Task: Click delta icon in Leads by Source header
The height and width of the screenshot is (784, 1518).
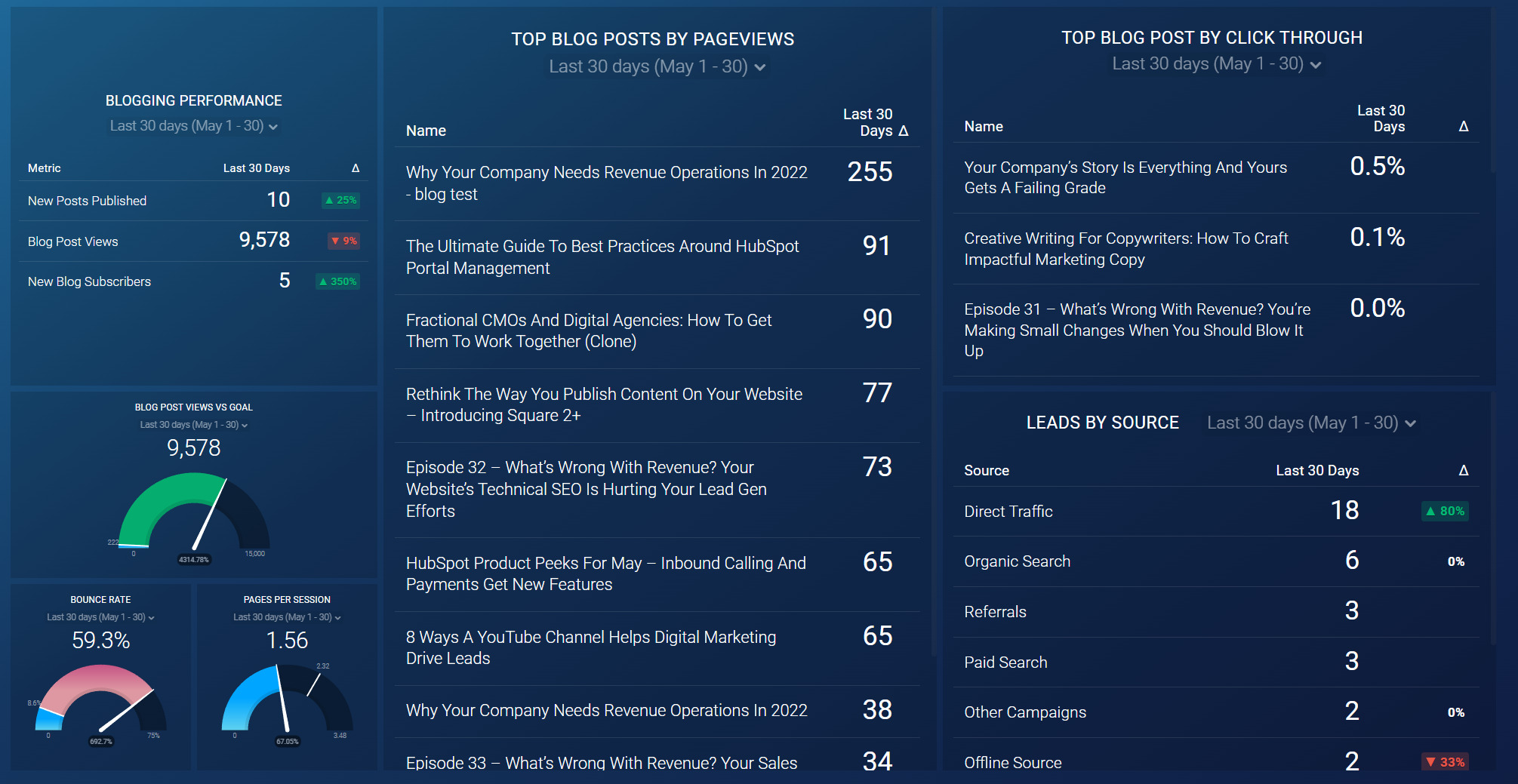Action: click(1463, 471)
